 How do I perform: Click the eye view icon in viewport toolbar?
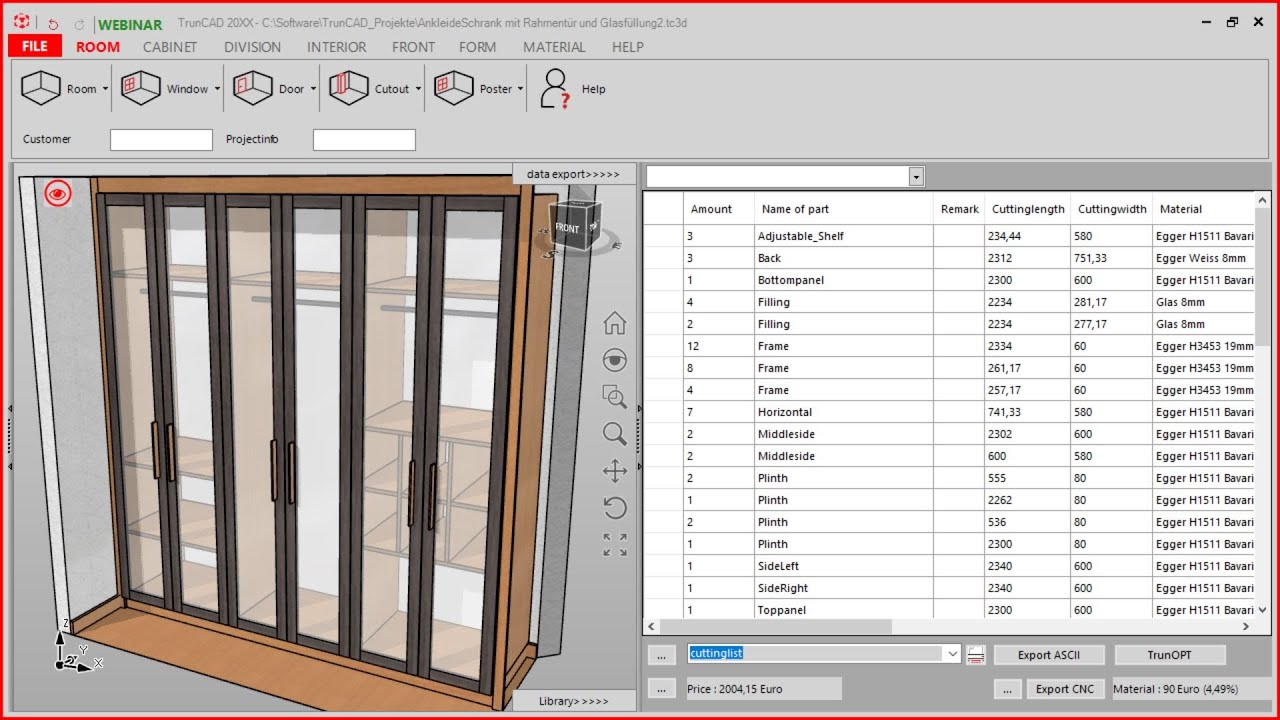(x=615, y=360)
